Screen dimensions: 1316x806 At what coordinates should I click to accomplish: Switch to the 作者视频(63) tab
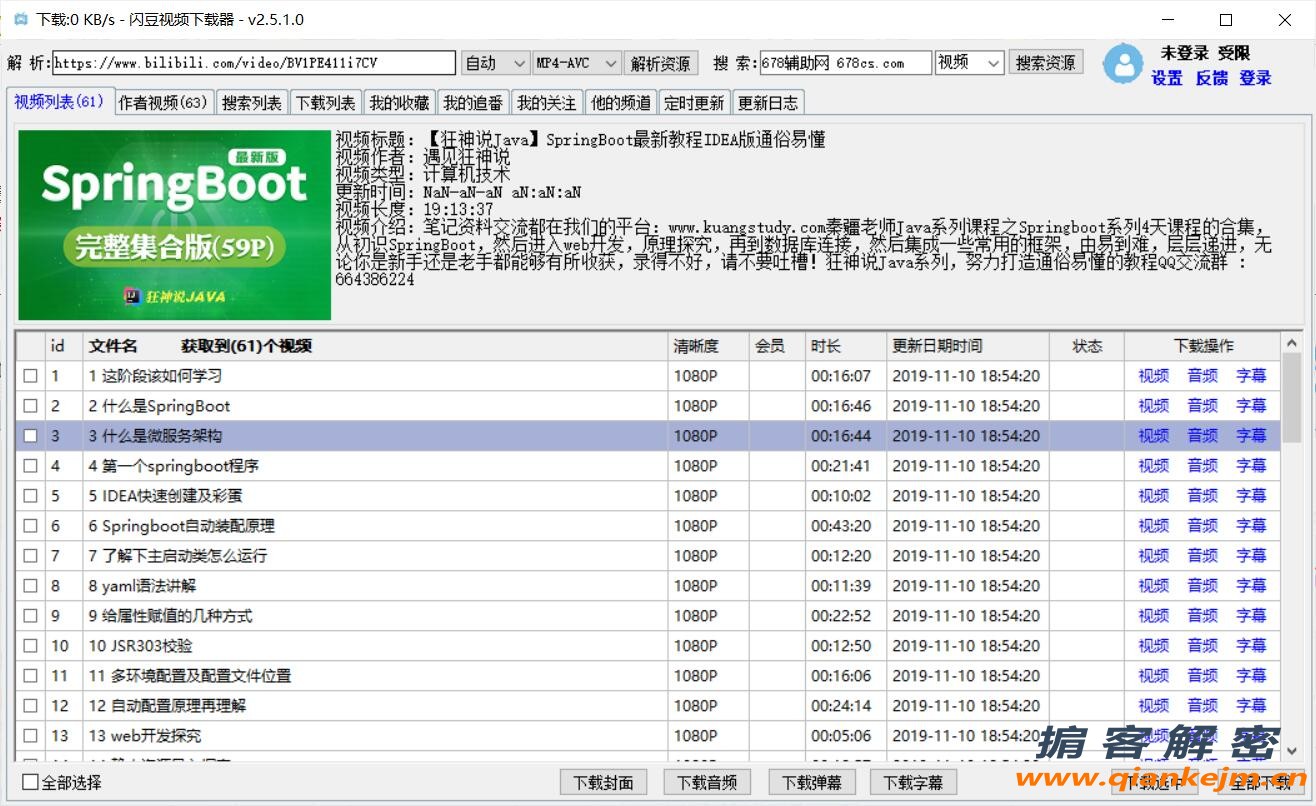click(162, 103)
